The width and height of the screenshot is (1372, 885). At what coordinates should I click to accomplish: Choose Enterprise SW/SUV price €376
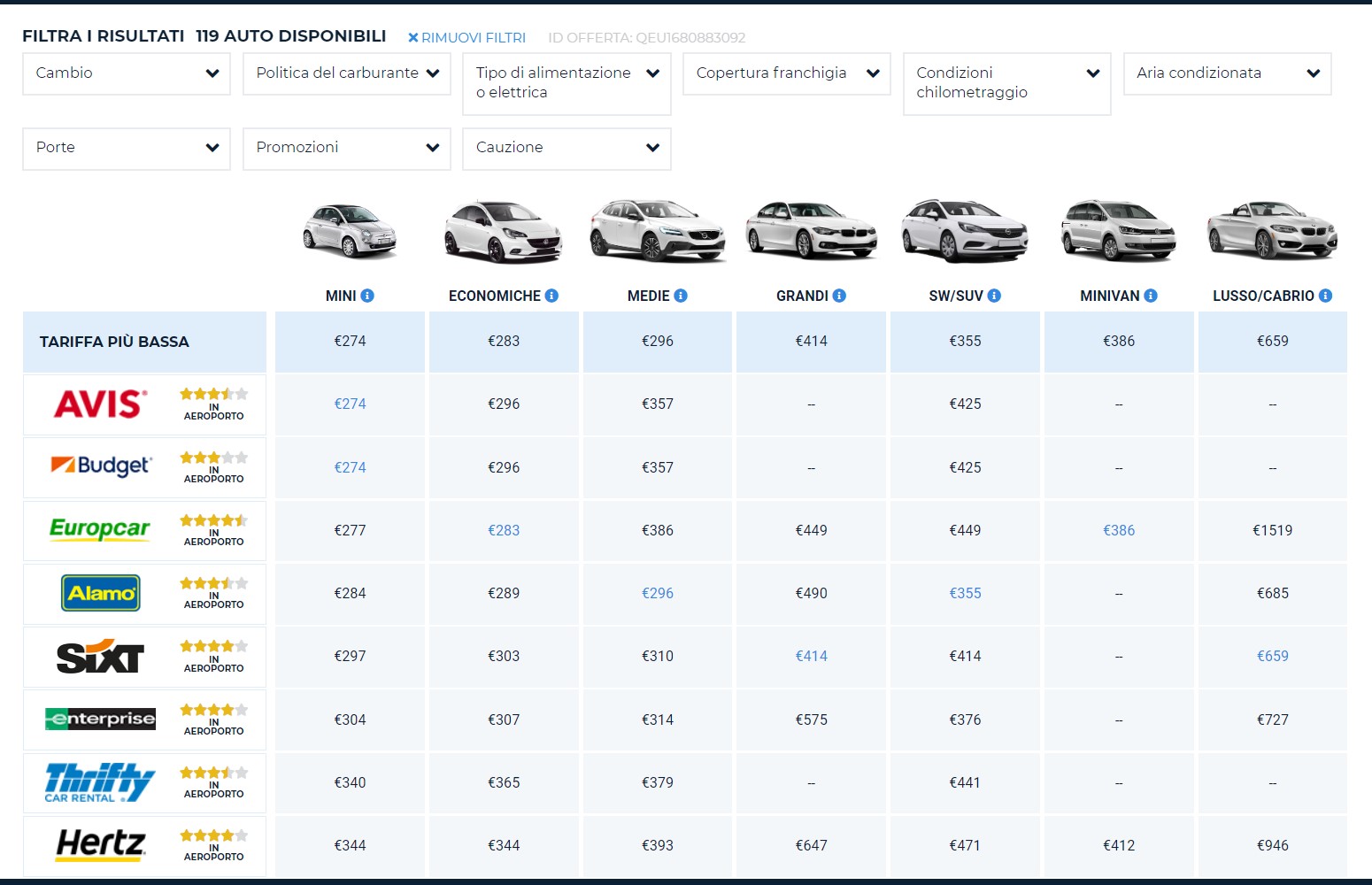tap(965, 720)
